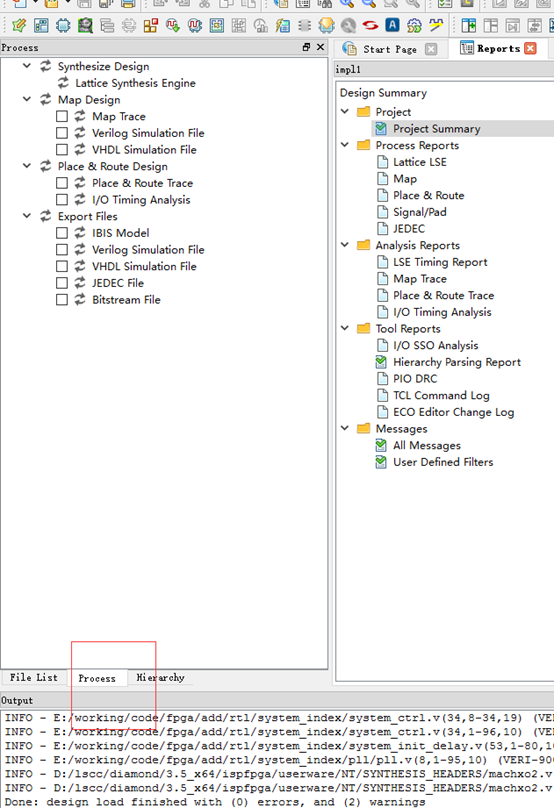Open the spreadsheet view pencil icon
Screen dimensions: 554x808
(x=19, y=25)
